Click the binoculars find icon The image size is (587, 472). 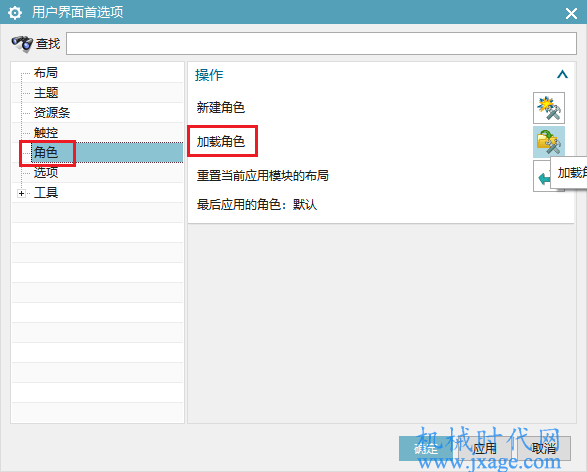pos(22,43)
